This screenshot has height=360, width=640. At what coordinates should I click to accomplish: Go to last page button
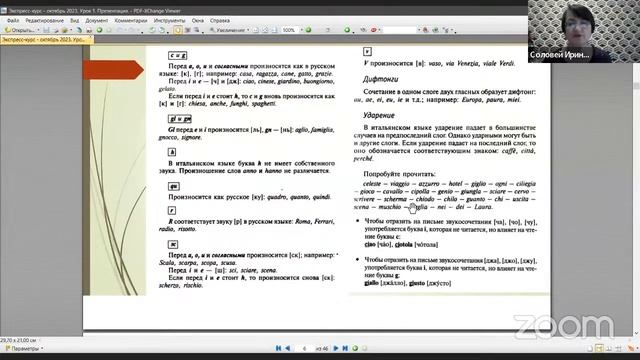345,348
